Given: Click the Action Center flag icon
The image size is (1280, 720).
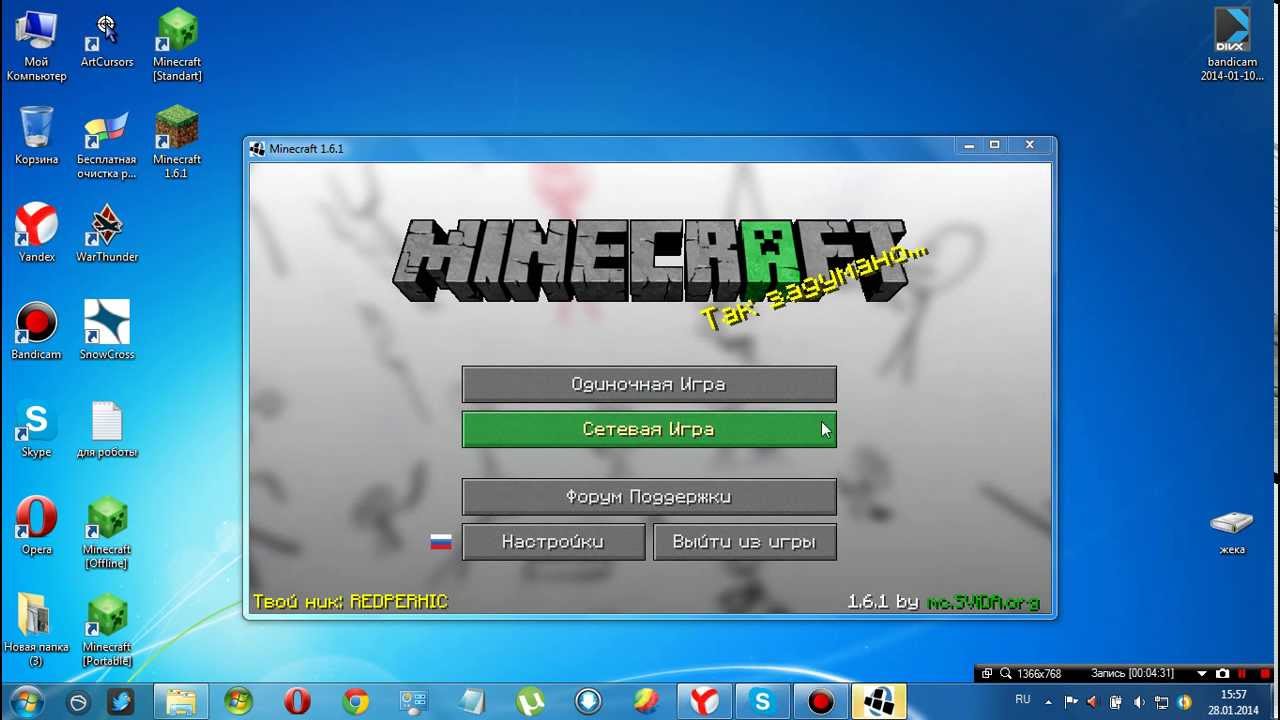Looking at the screenshot, I should pos(1071,702).
